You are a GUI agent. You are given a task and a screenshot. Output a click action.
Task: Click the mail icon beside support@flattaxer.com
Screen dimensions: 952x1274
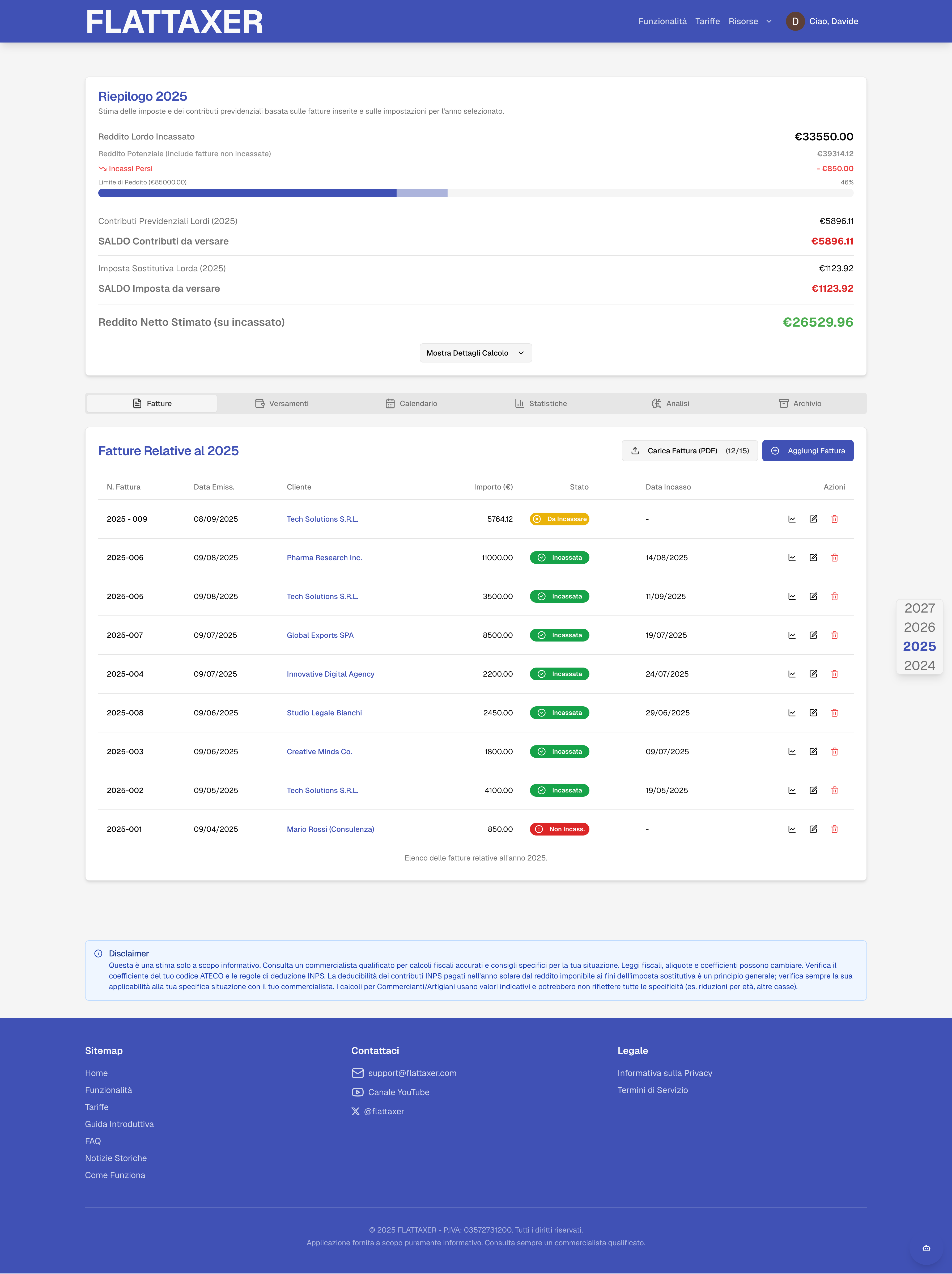coord(358,1073)
